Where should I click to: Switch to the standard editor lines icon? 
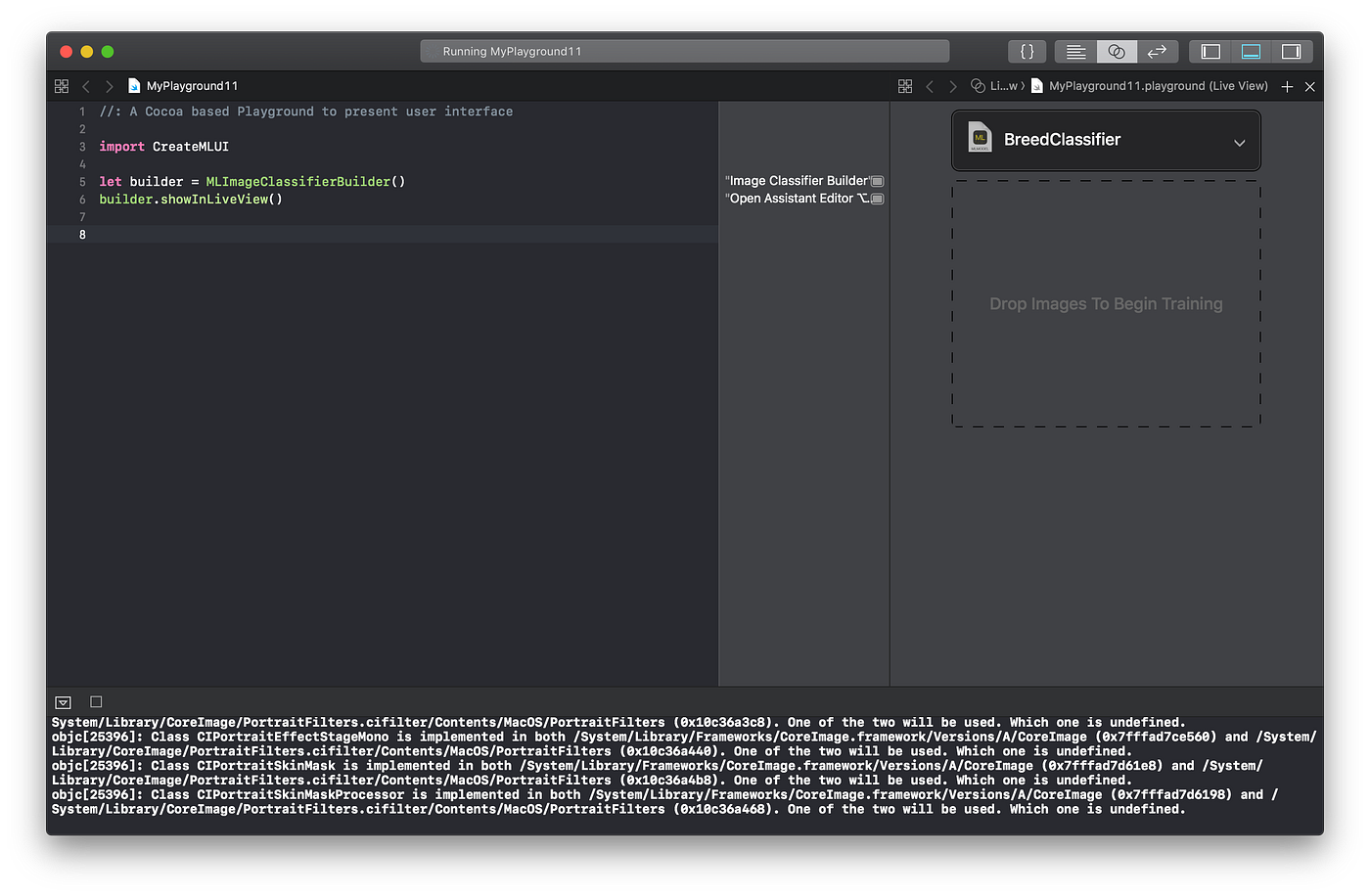1074,51
